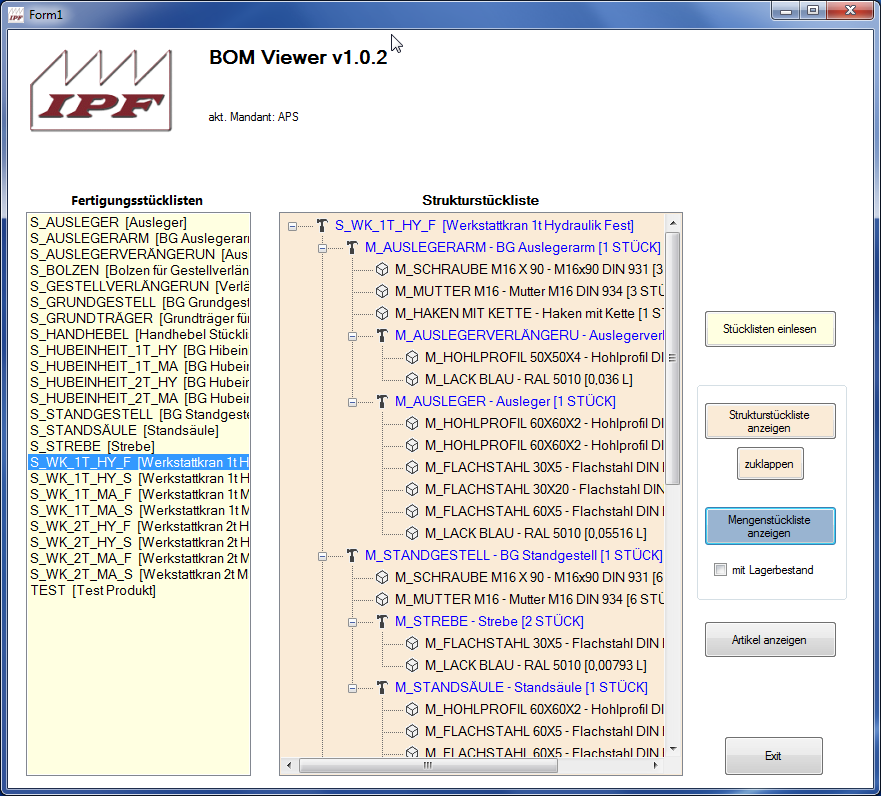Screen dimensions: 881x796
Task: Collapse the M_AUSLEGERVERLÄNGERU branch
Action: tap(352, 335)
